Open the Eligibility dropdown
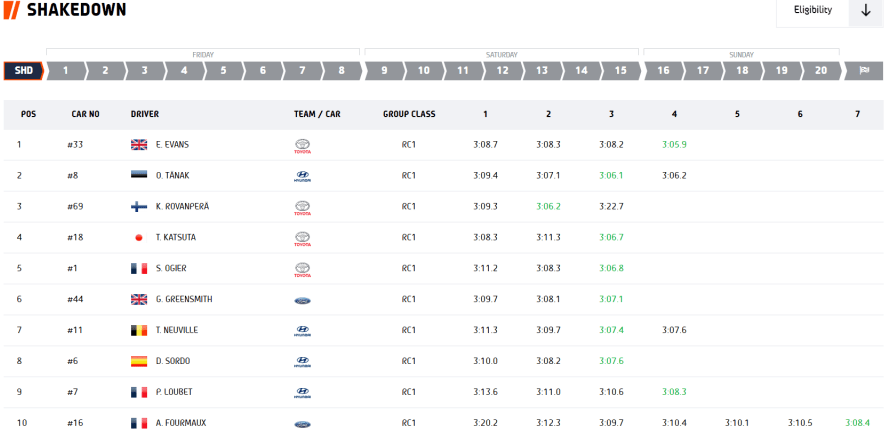Screen dimensions: 885x431 tap(812, 11)
